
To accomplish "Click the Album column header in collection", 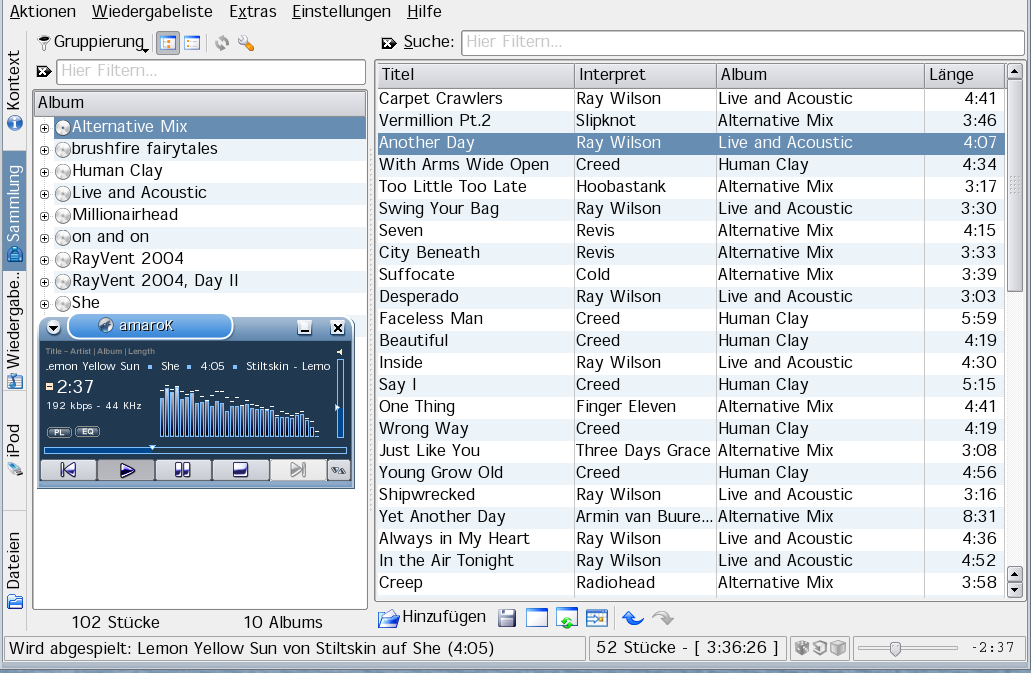I will [x=200, y=103].
